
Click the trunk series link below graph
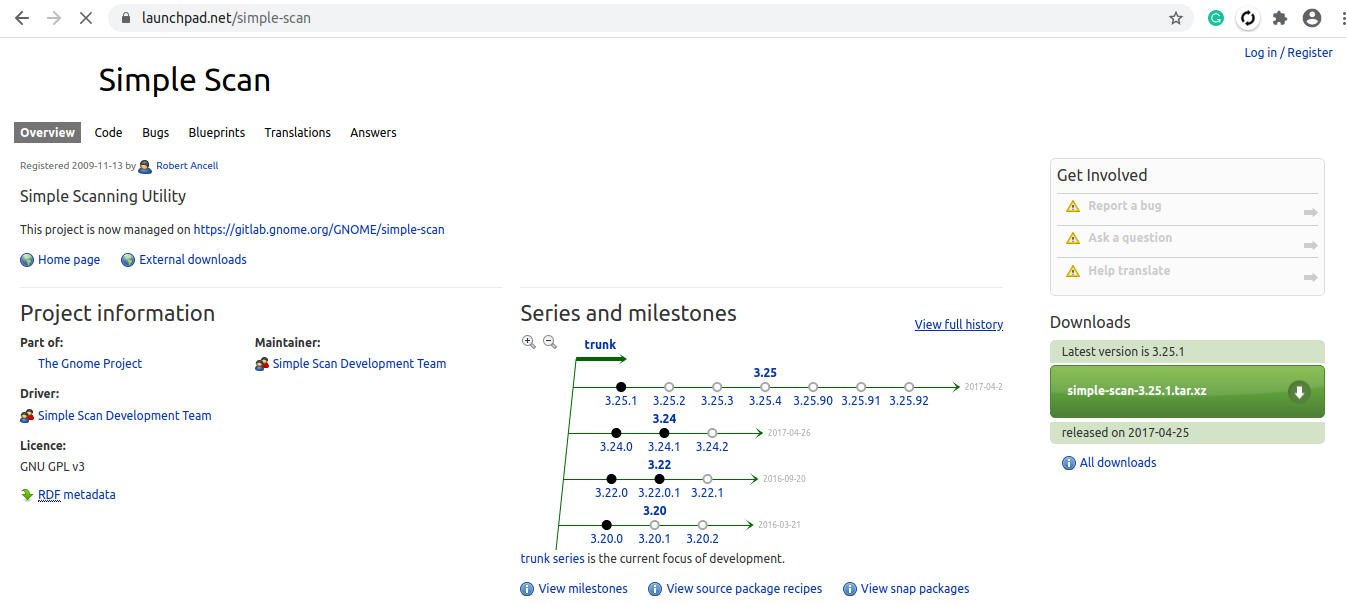tap(552, 559)
